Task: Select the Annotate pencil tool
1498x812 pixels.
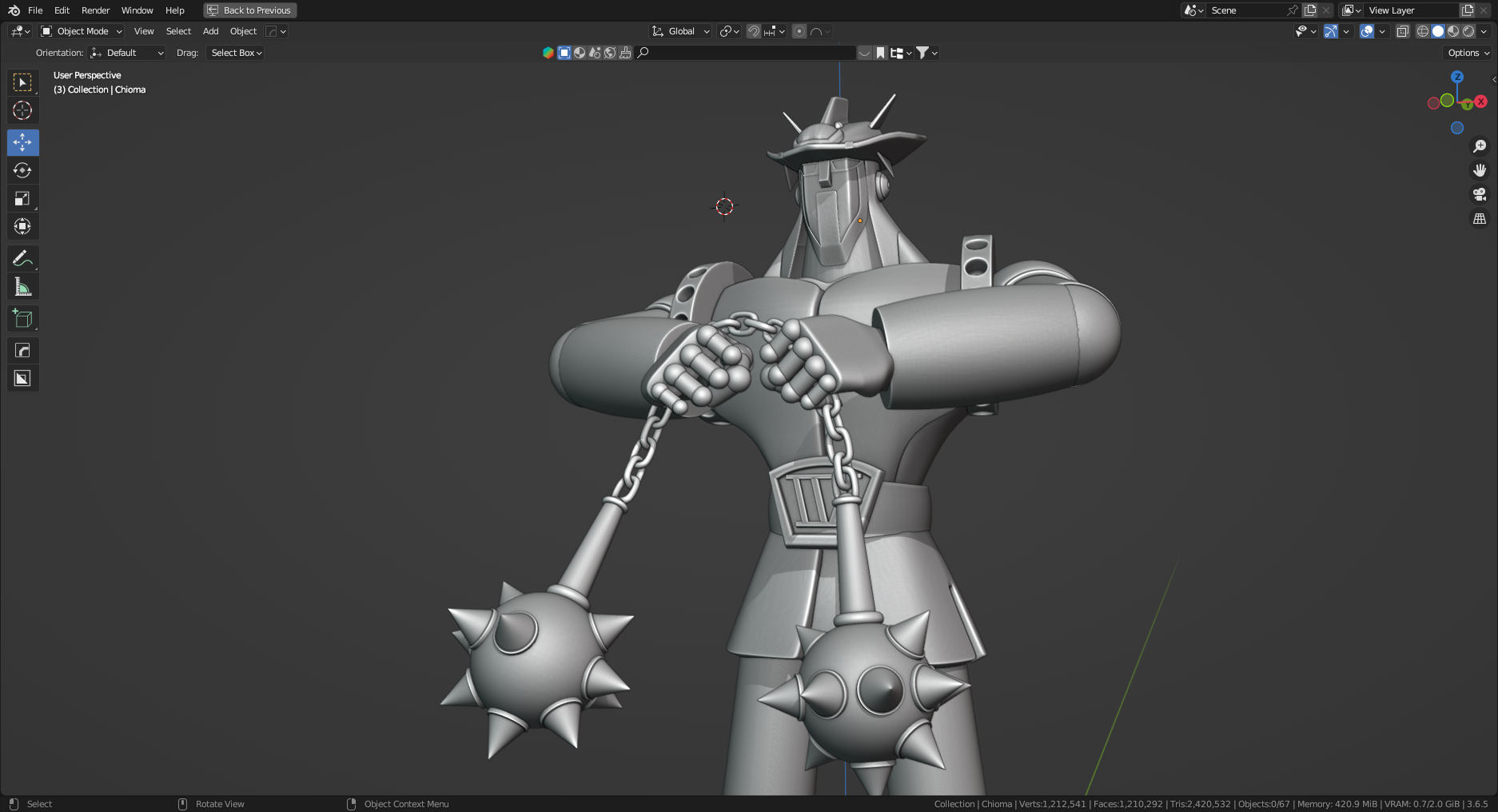Action: (22, 258)
